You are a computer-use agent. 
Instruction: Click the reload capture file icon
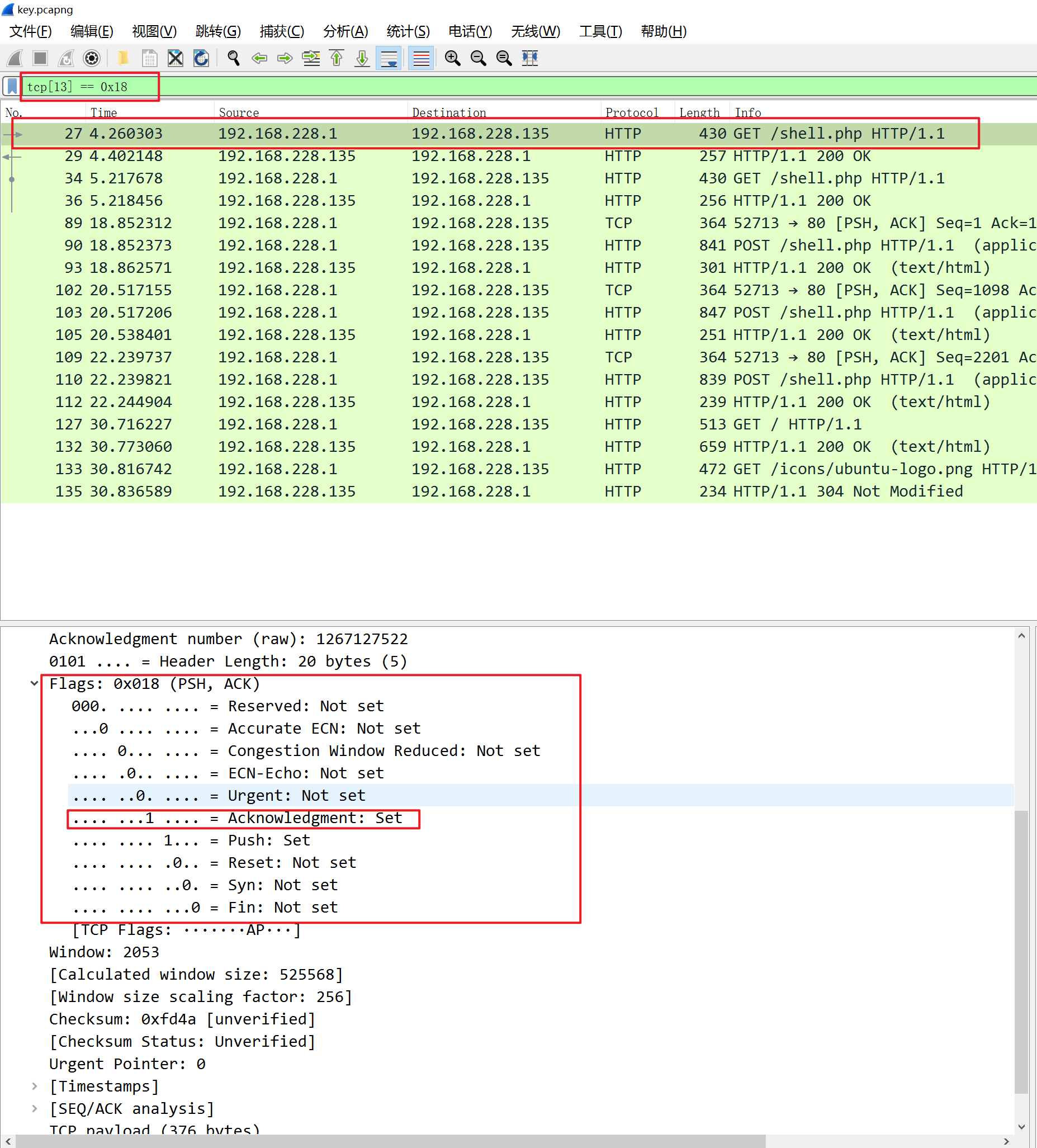point(201,58)
